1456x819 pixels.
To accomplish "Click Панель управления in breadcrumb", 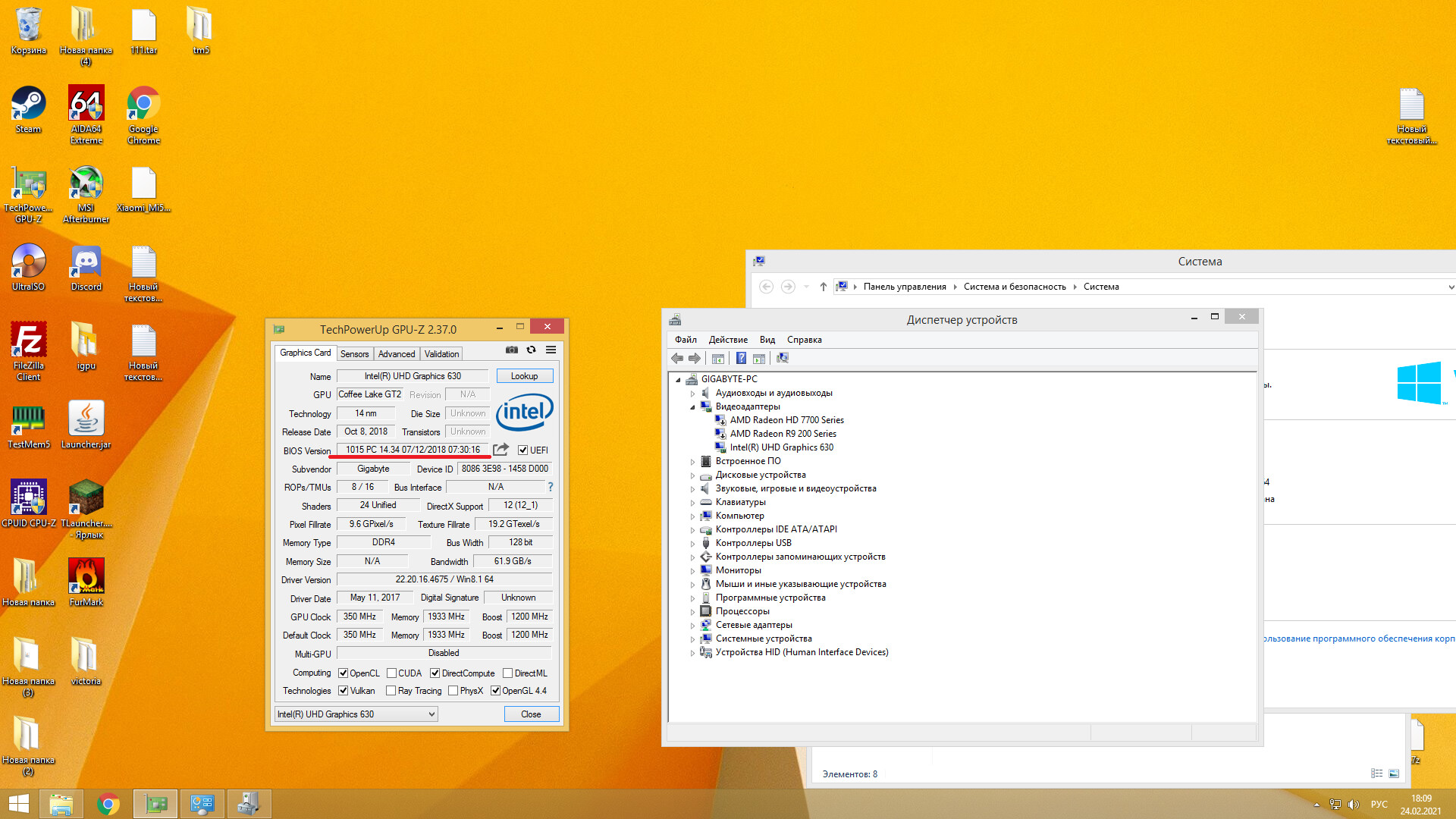I will (905, 287).
